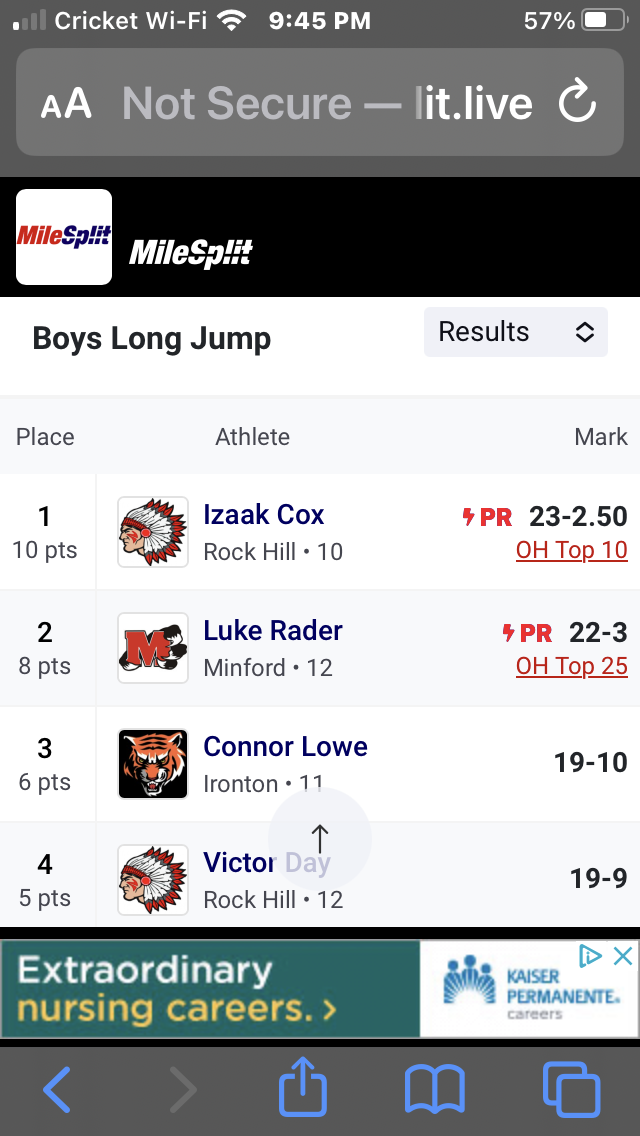Select Connor Lowe athlete name
Screen dimensions: 640x1136
click(x=285, y=747)
